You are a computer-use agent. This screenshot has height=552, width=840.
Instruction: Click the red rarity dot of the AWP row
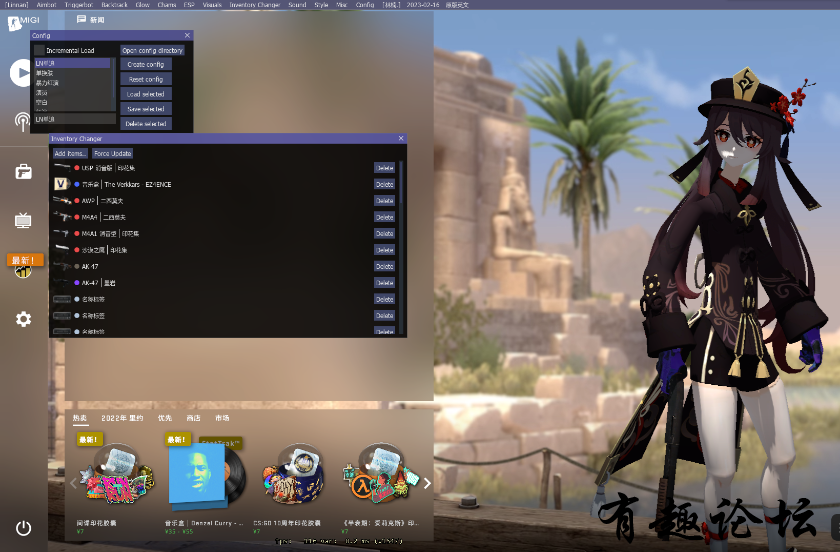click(x=77, y=200)
